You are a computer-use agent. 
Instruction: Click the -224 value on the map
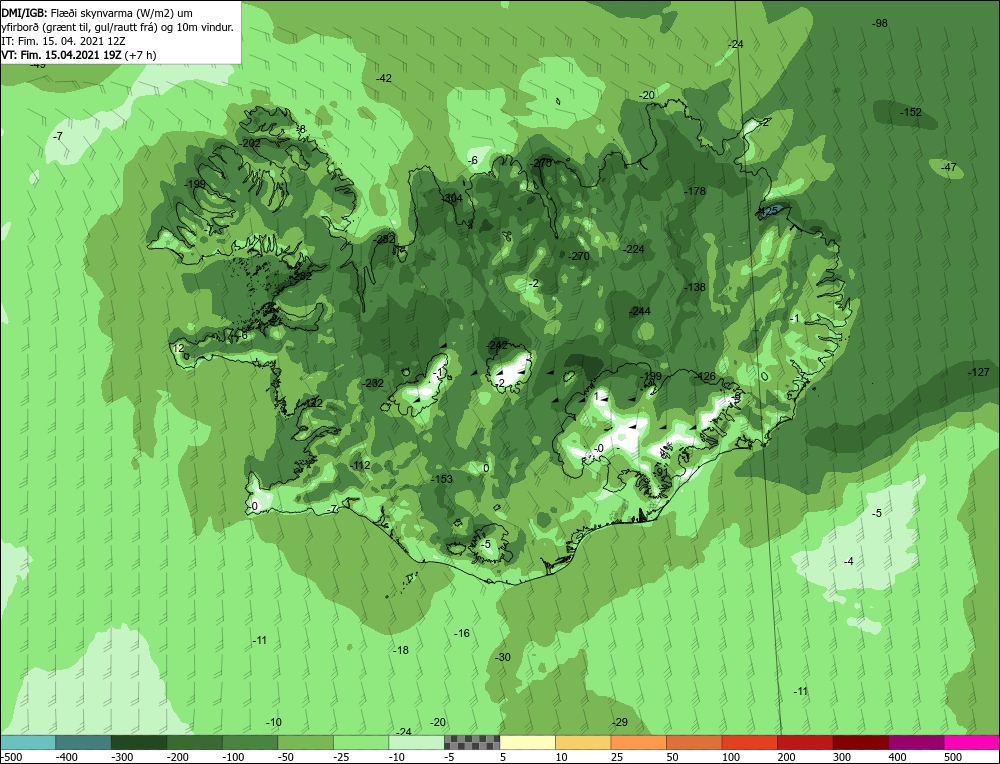(633, 249)
